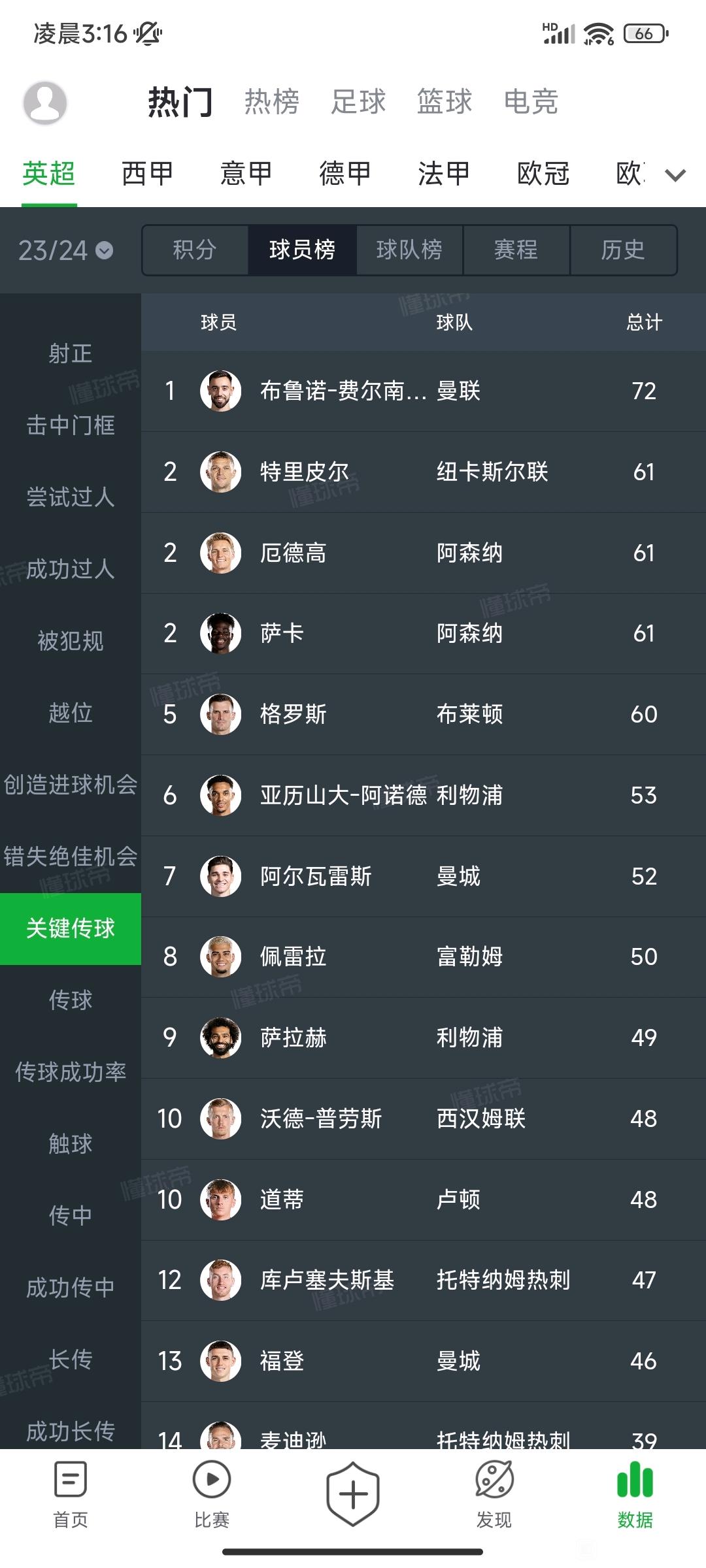Tap Salah's player photo
The height and width of the screenshot is (1568, 706).
pos(221,1037)
